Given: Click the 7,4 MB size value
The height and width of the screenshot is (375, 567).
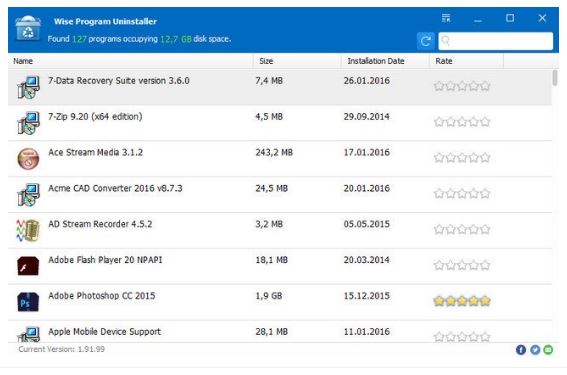Looking at the screenshot, I should [269, 81].
